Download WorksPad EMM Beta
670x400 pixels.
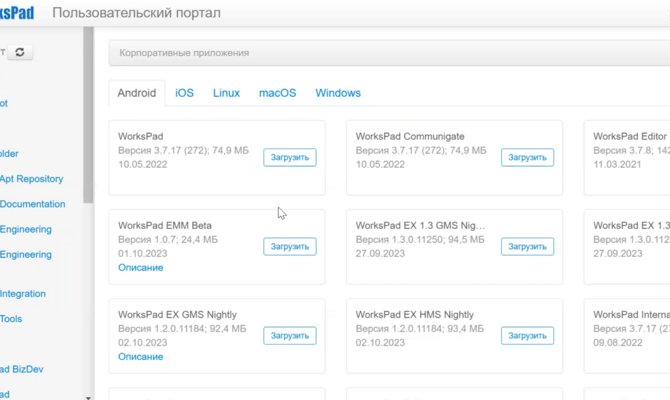[290, 247]
